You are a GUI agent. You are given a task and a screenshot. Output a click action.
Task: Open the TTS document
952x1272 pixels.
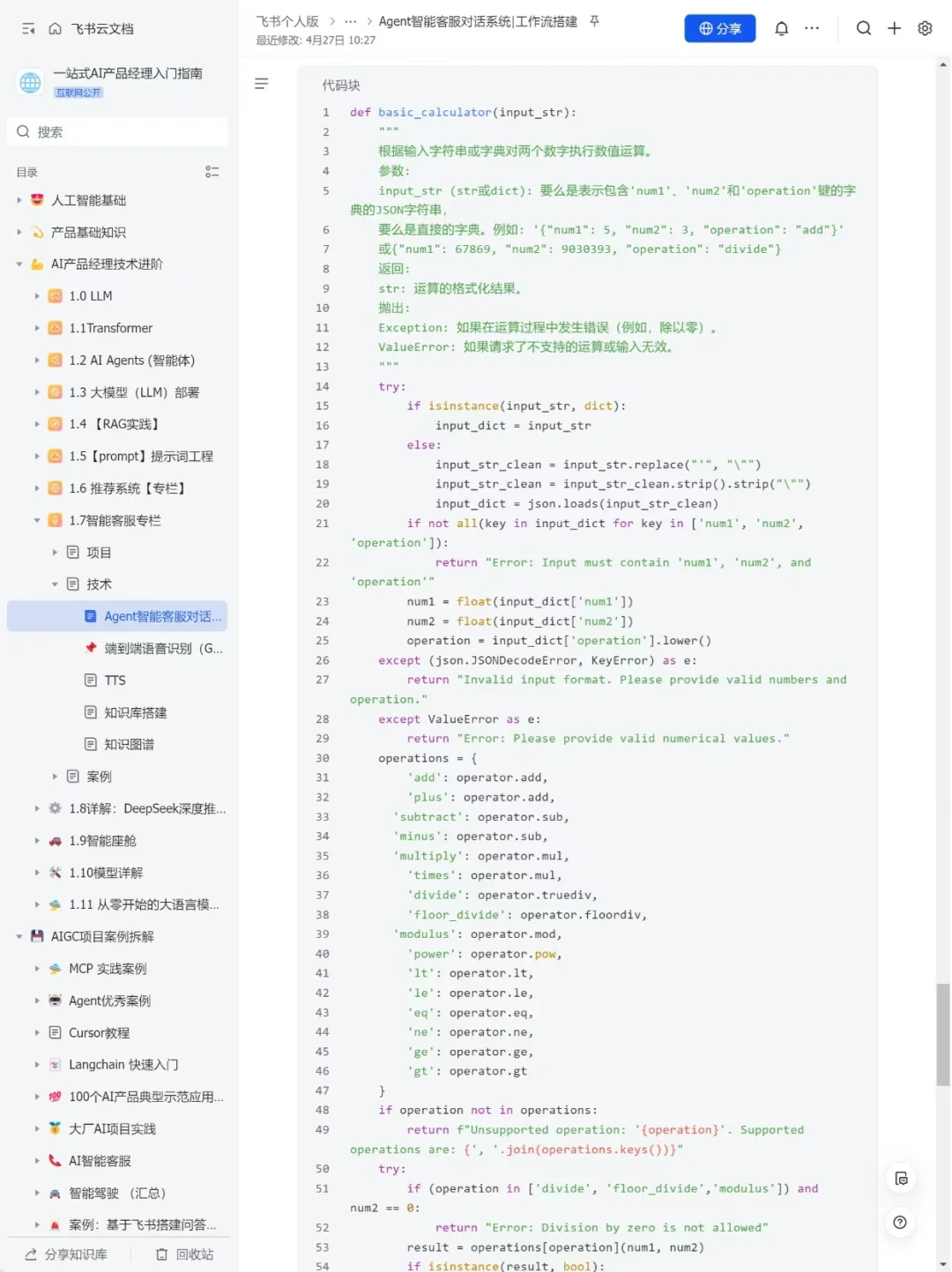click(115, 681)
